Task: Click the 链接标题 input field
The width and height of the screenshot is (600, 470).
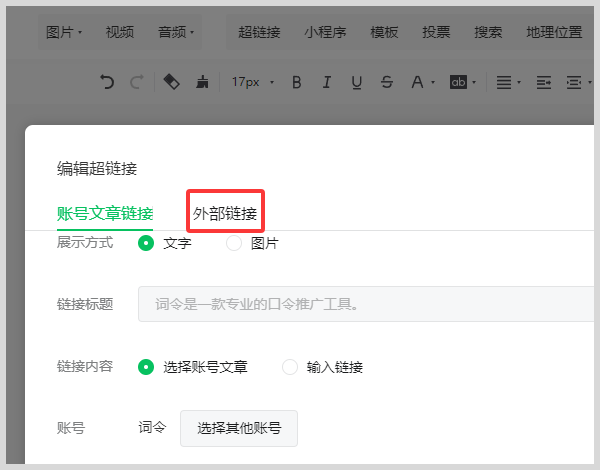Action: tap(366, 304)
